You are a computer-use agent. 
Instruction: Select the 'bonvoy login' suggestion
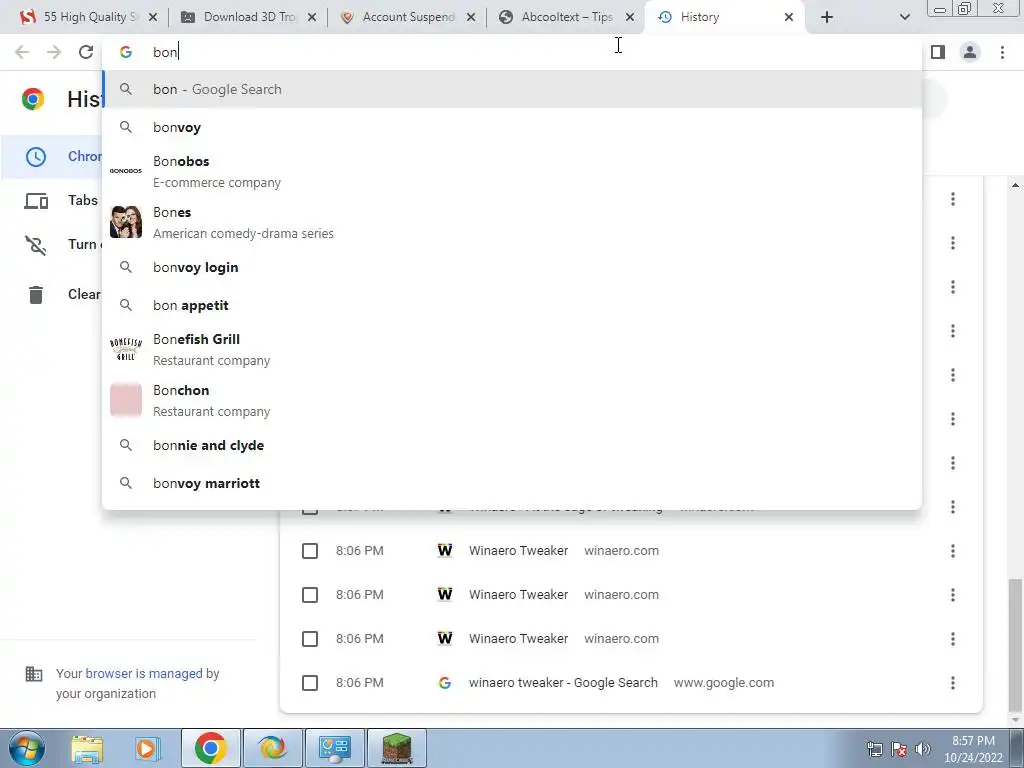(512, 267)
